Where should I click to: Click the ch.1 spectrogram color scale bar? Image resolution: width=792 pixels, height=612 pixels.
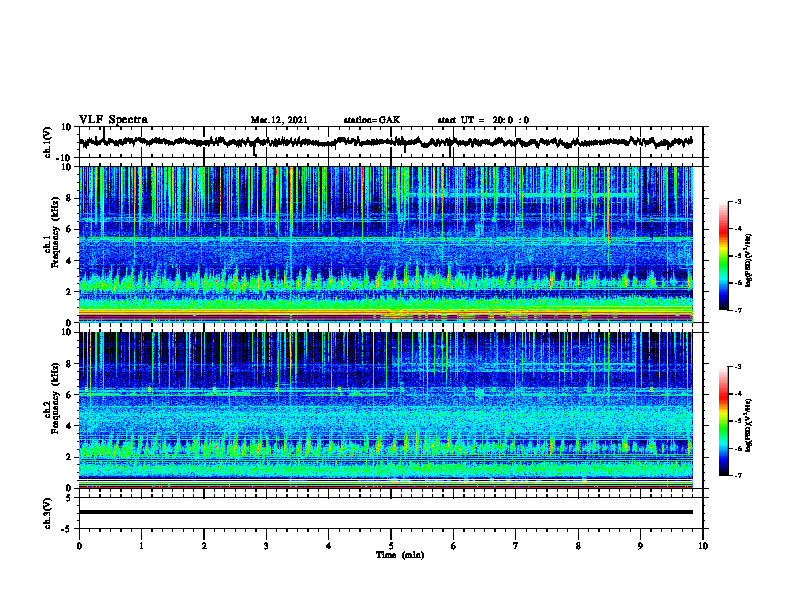click(x=723, y=256)
